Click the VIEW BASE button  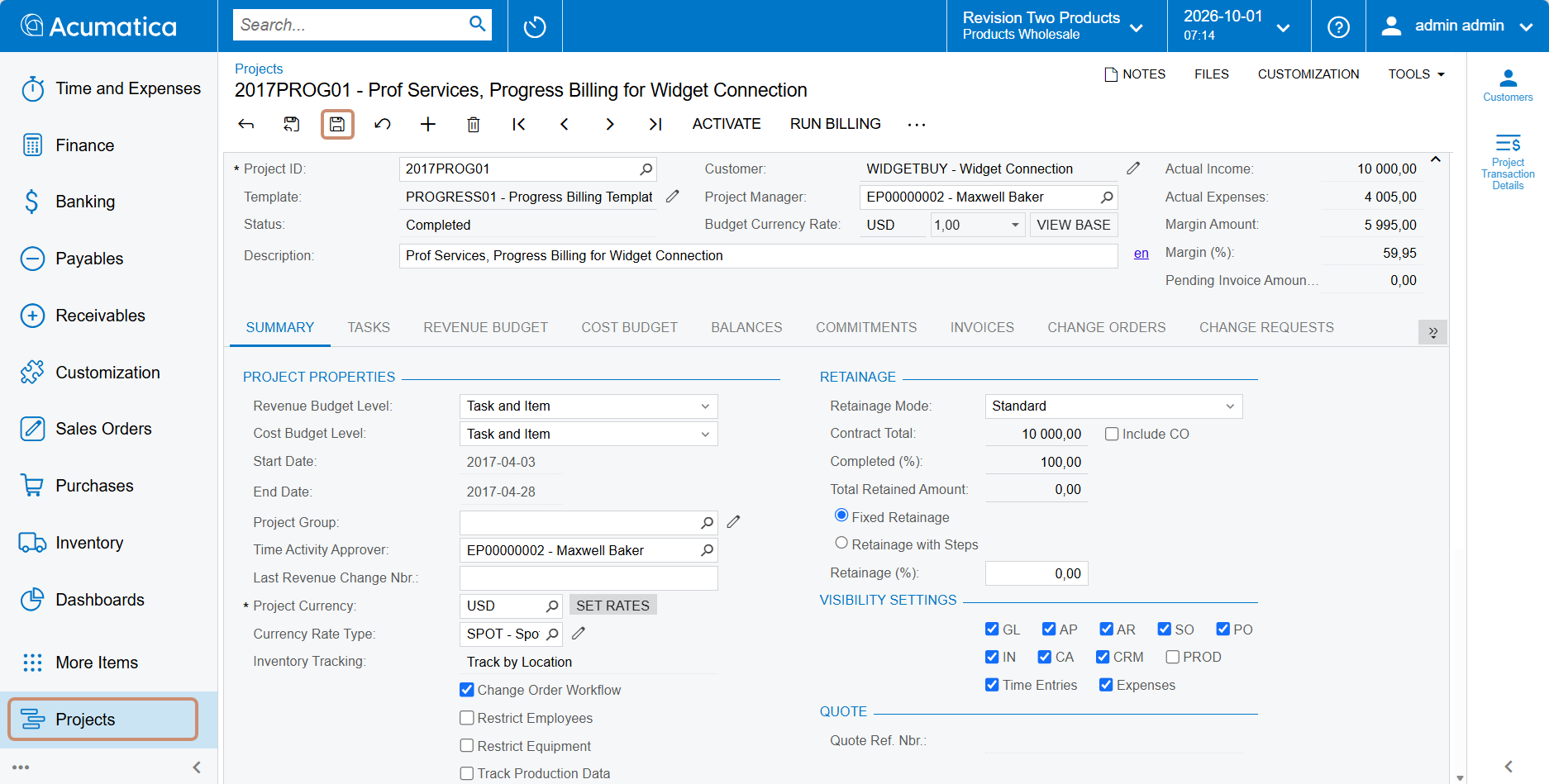click(x=1074, y=225)
